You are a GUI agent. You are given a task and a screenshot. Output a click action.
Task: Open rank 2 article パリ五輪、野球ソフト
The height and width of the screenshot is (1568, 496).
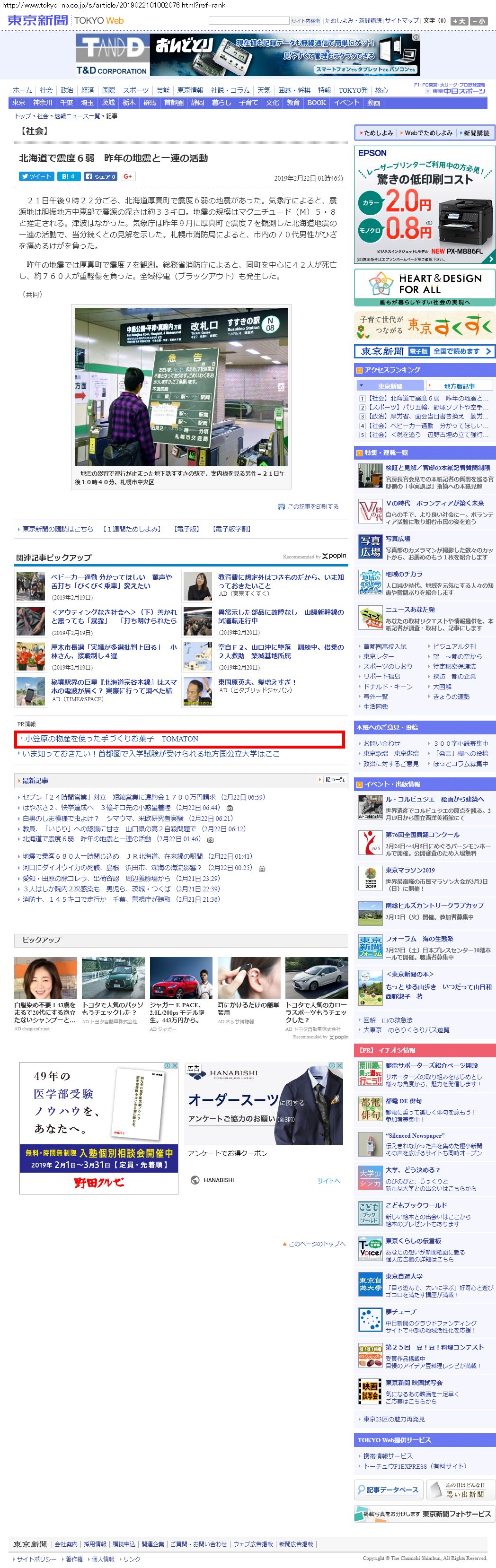[x=428, y=407]
